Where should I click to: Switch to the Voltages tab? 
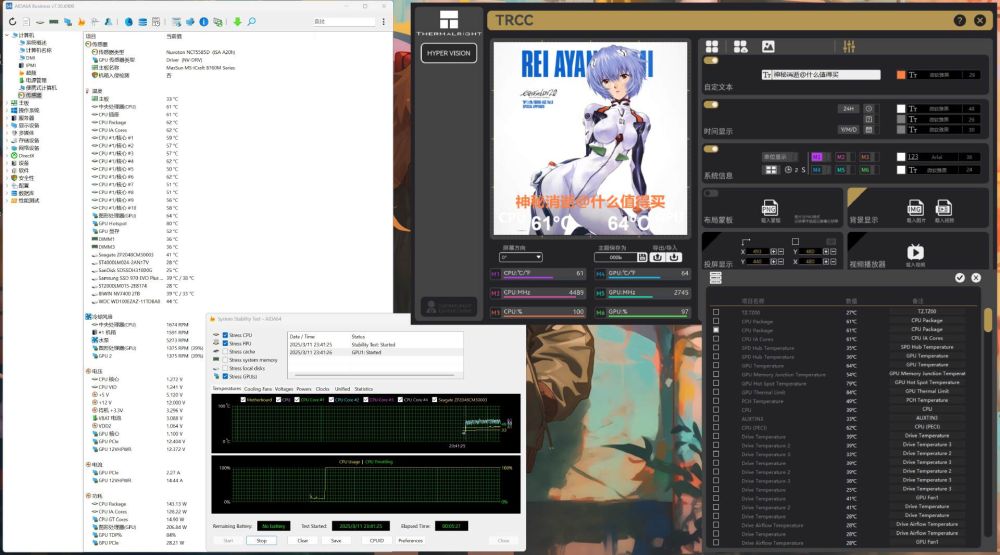tap(284, 388)
